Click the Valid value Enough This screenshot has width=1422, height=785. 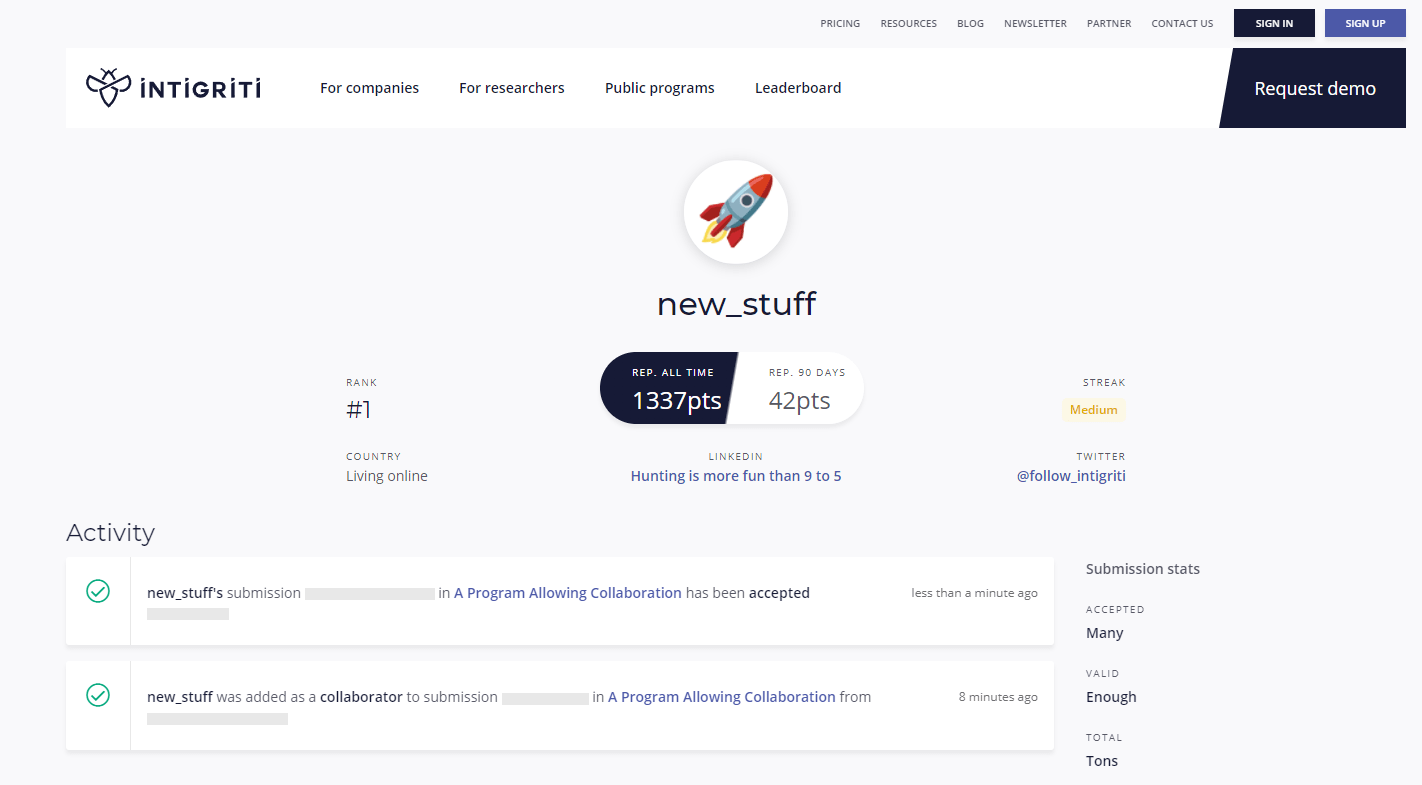(1111, 697)
